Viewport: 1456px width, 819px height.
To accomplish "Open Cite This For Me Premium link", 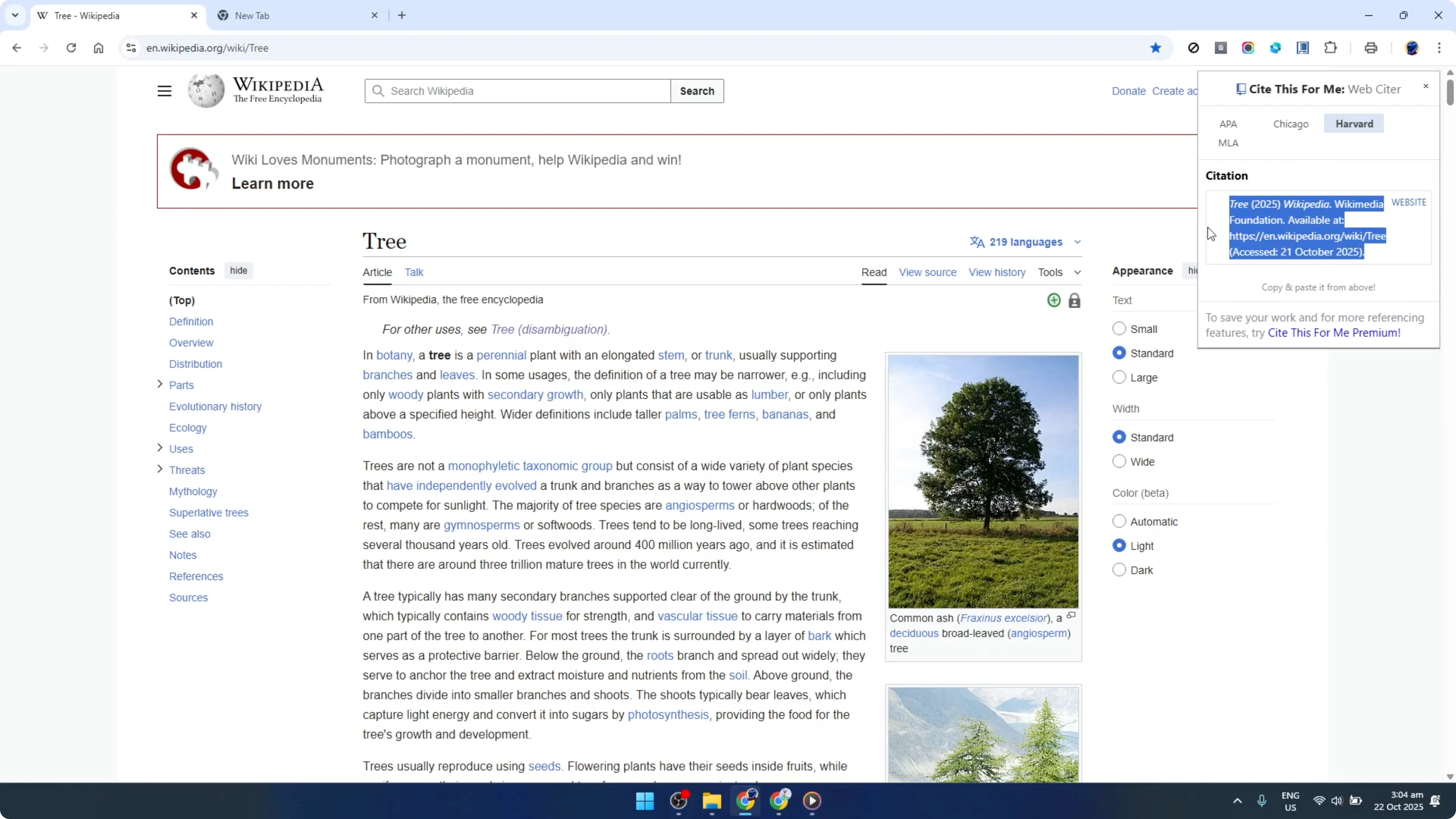I will pos(1334,333).
